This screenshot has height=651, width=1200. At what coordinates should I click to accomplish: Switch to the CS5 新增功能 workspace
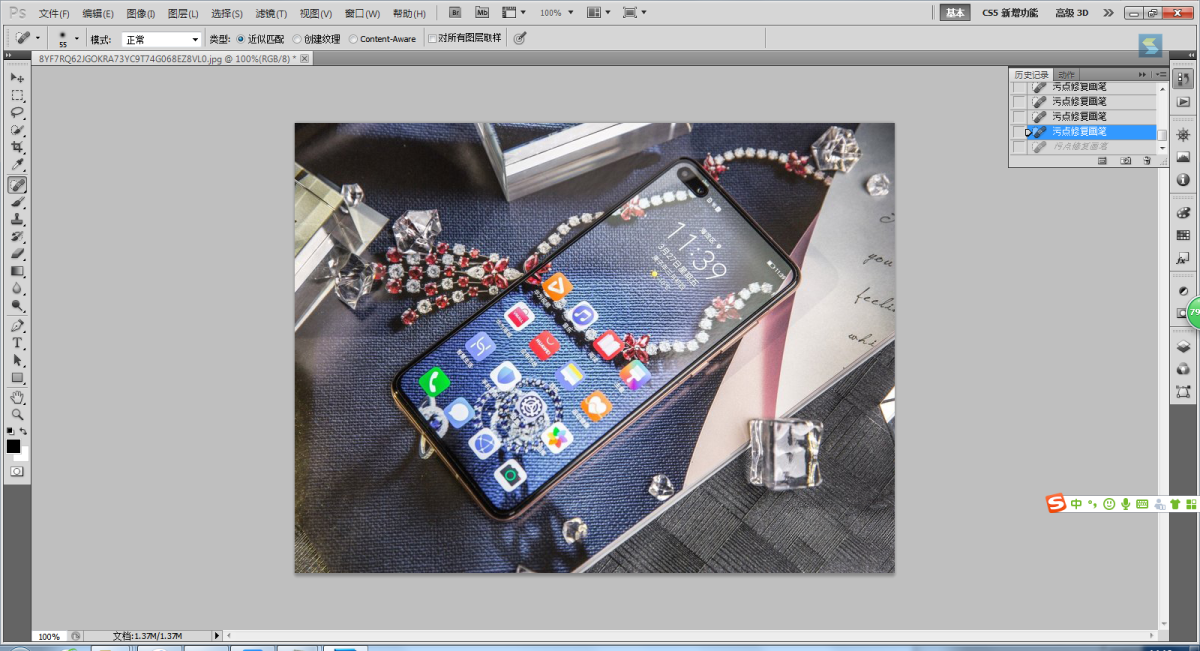(x=1011, y=13)
